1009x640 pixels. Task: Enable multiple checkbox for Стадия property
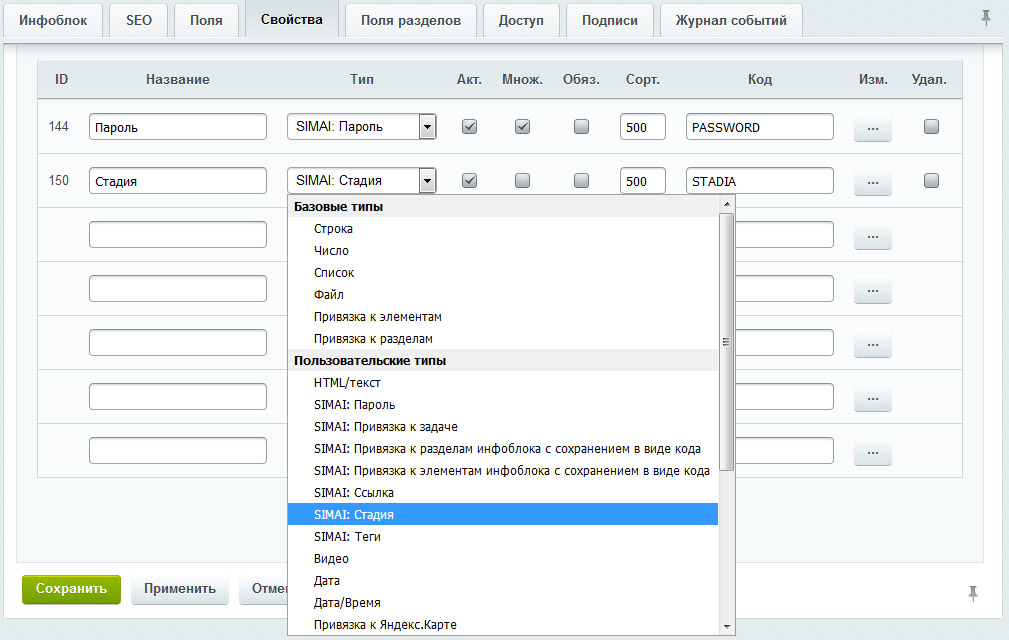[522, 181]
